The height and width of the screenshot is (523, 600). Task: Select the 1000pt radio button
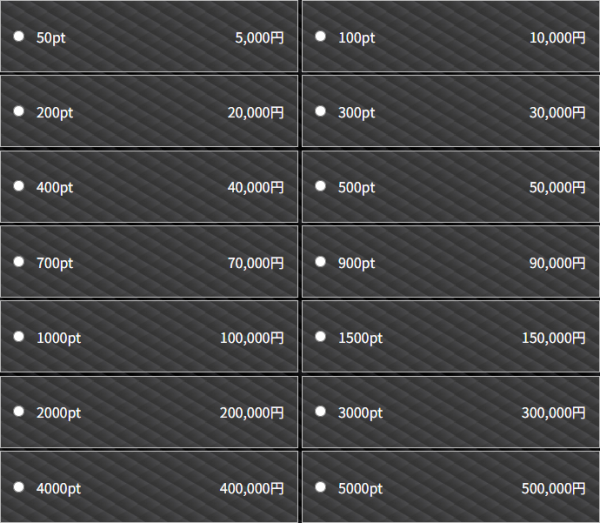pos(19,337)
